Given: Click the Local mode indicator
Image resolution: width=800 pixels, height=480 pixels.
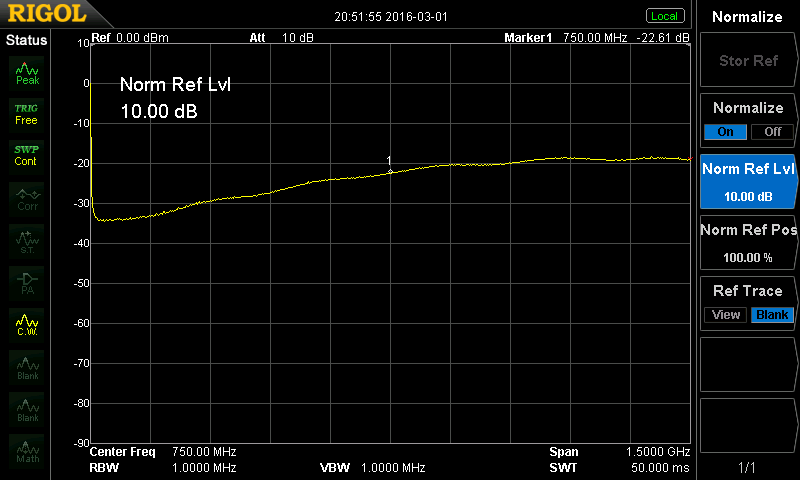Looking at the screenshot, I should coord(664,16).
